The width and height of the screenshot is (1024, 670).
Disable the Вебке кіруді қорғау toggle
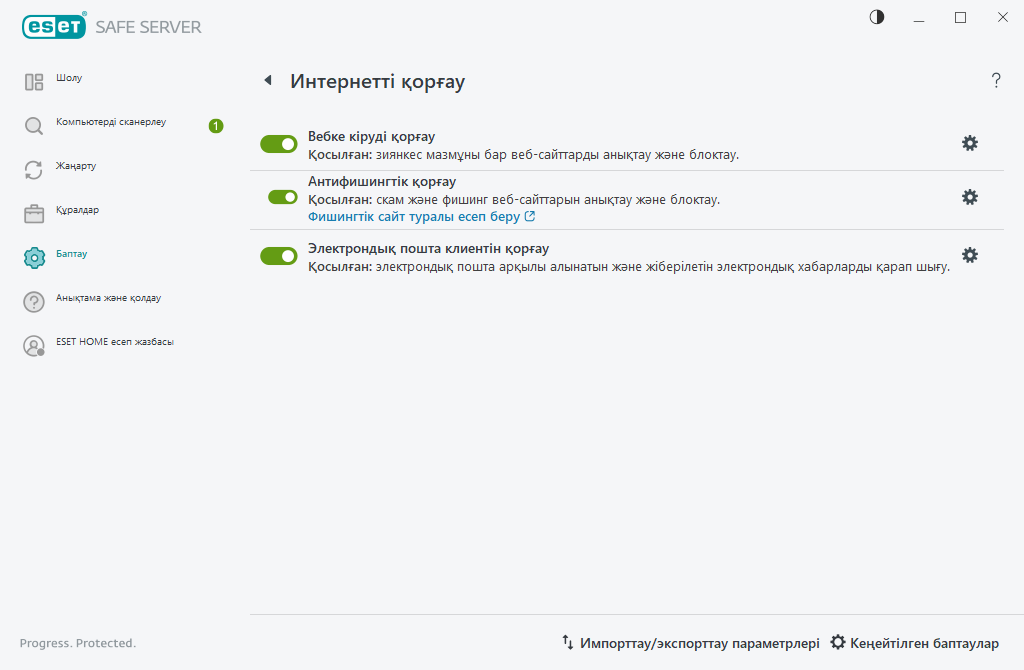[279, 144]
